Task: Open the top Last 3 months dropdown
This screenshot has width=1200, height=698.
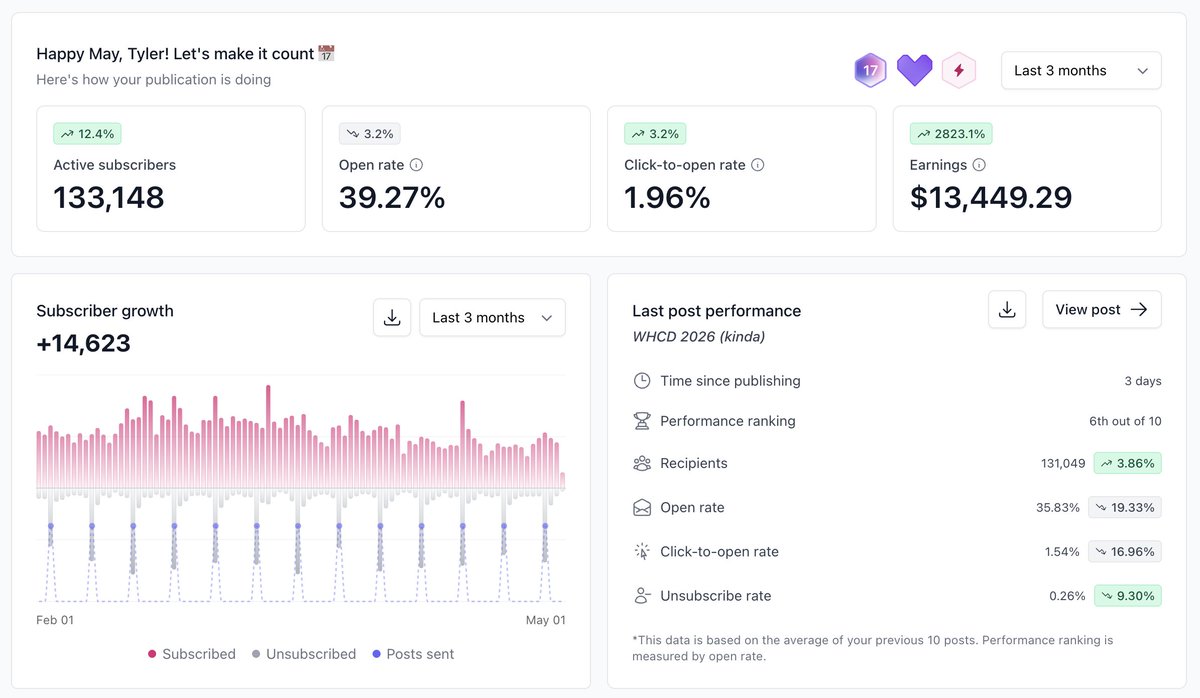Action: pyautogui.click(x=1081, y=71)
